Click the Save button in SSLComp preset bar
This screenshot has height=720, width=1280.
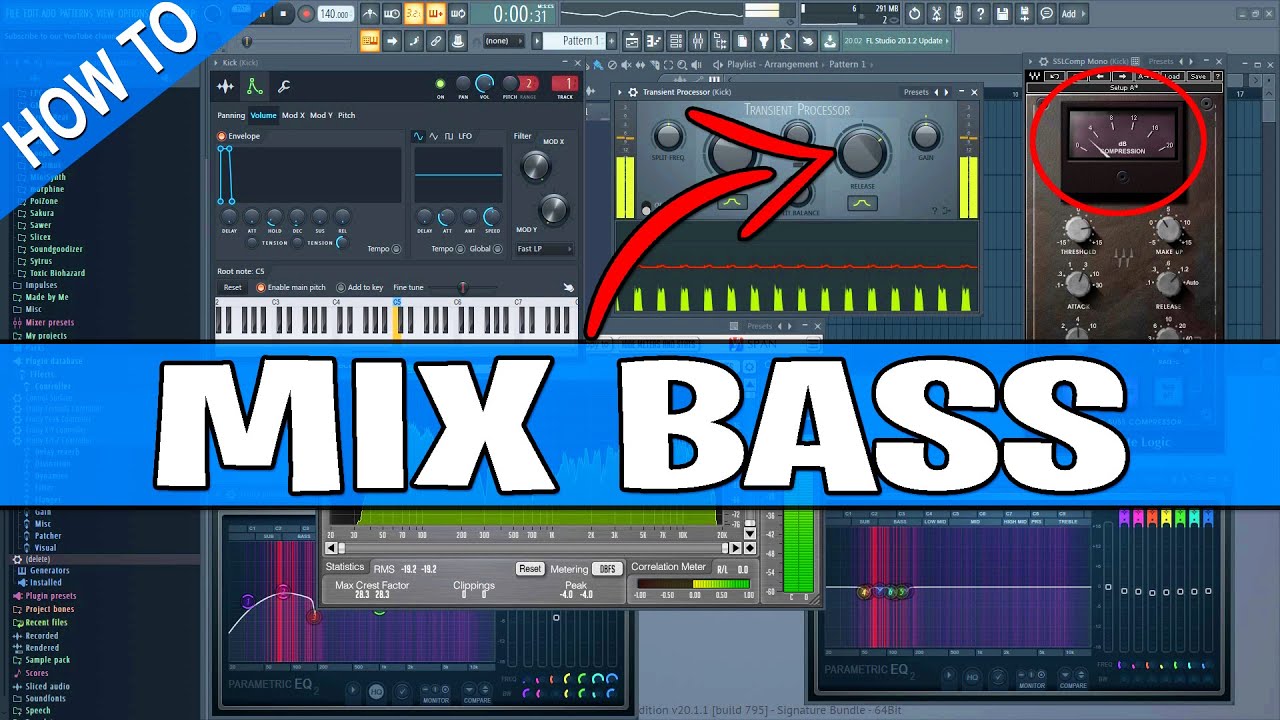click(1198, 76)
